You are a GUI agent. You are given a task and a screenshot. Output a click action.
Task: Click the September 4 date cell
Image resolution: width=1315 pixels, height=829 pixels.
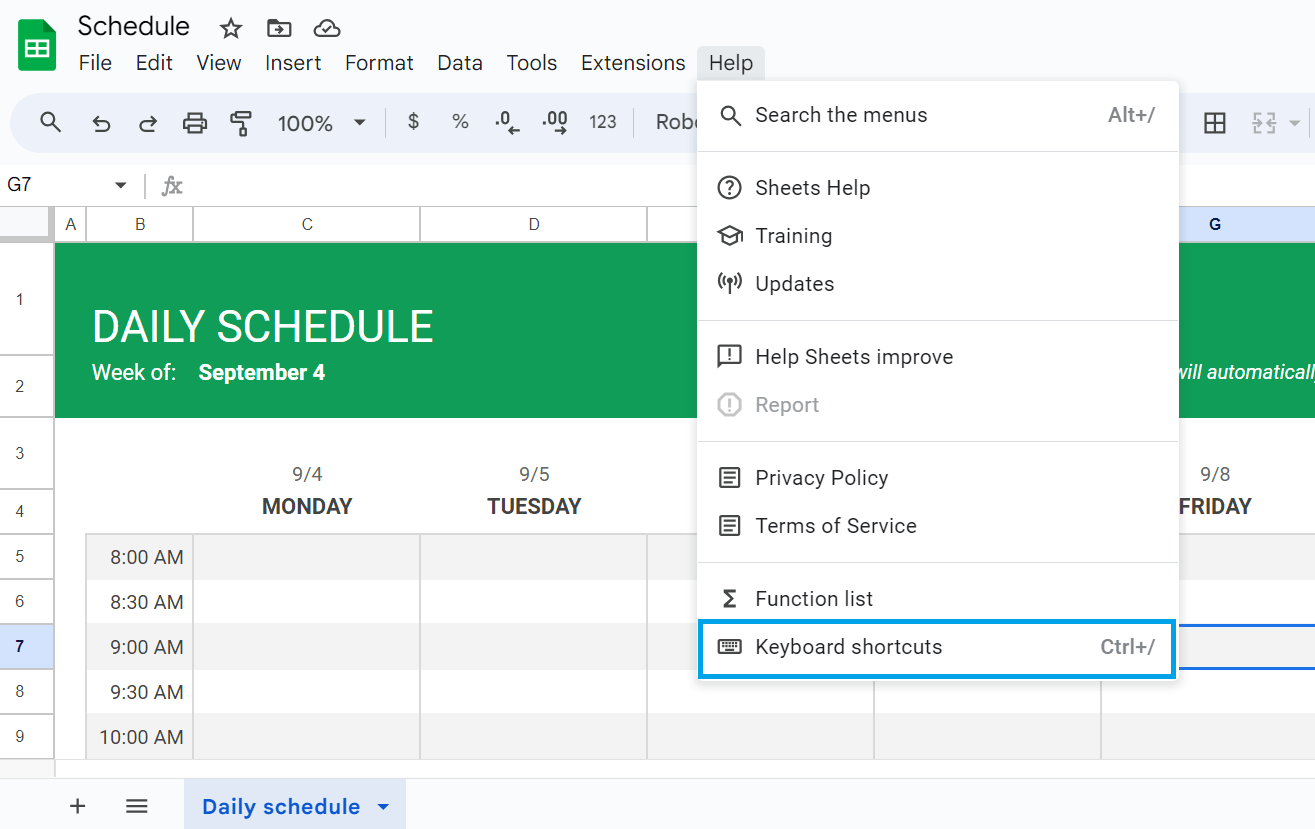coord(261,373)
